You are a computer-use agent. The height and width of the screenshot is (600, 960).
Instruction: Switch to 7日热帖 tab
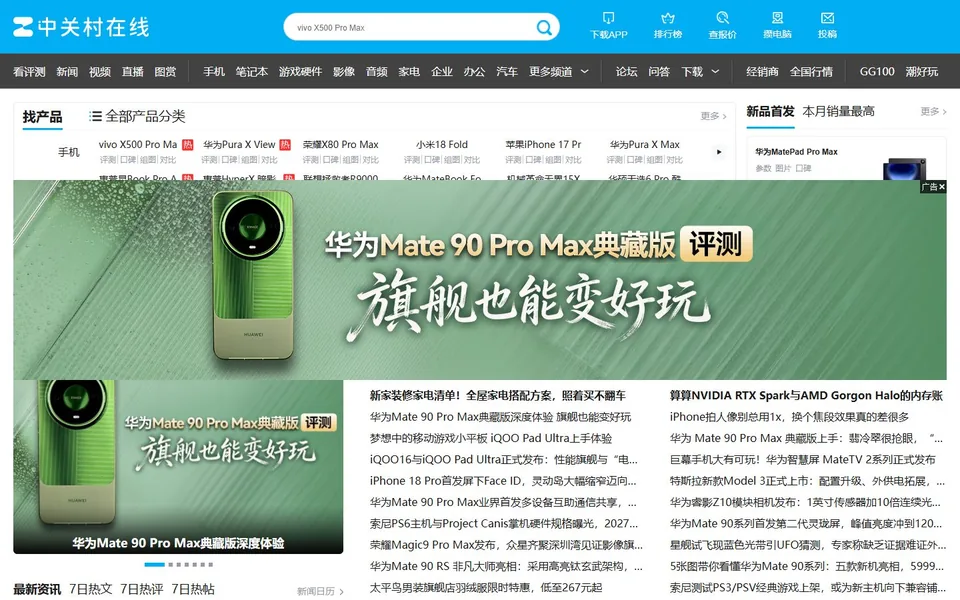tap(193, 589)
